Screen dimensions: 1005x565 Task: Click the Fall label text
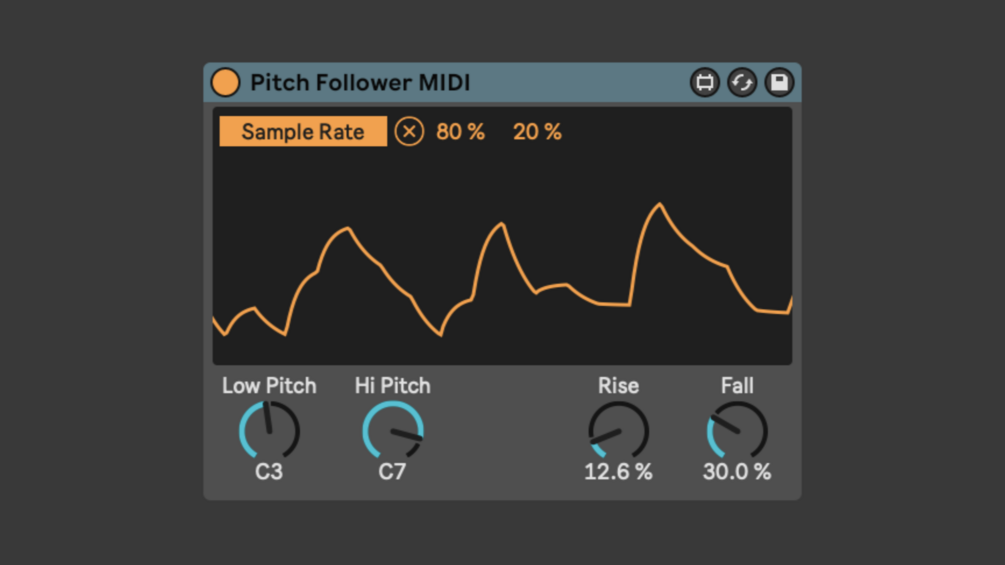point(737,386)
